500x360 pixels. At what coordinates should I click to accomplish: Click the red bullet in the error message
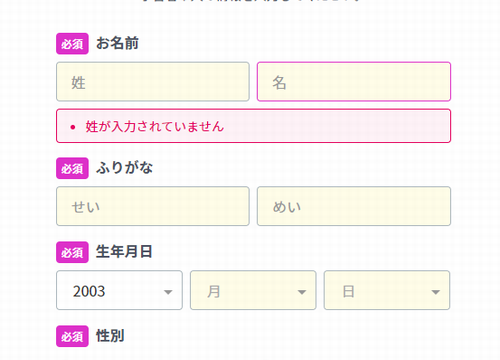coord(73,127)
